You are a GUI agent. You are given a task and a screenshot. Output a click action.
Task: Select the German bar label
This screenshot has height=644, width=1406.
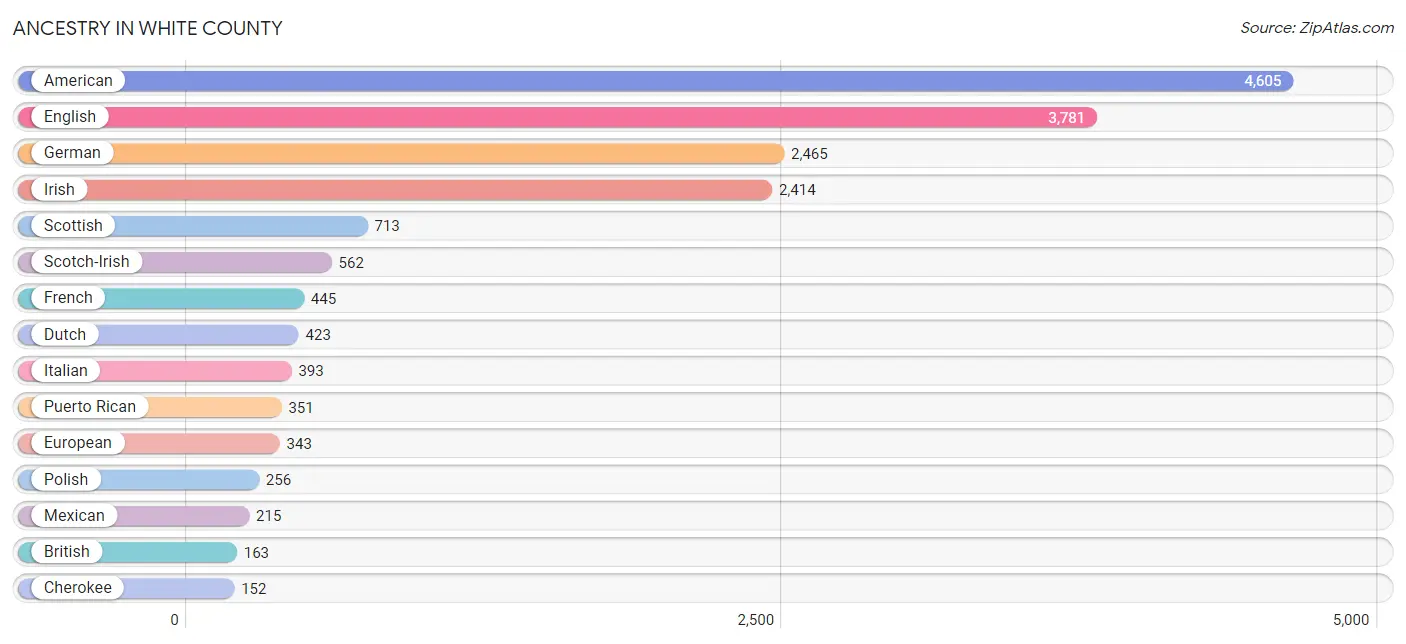pyautogui.click(x=72, y=153)
